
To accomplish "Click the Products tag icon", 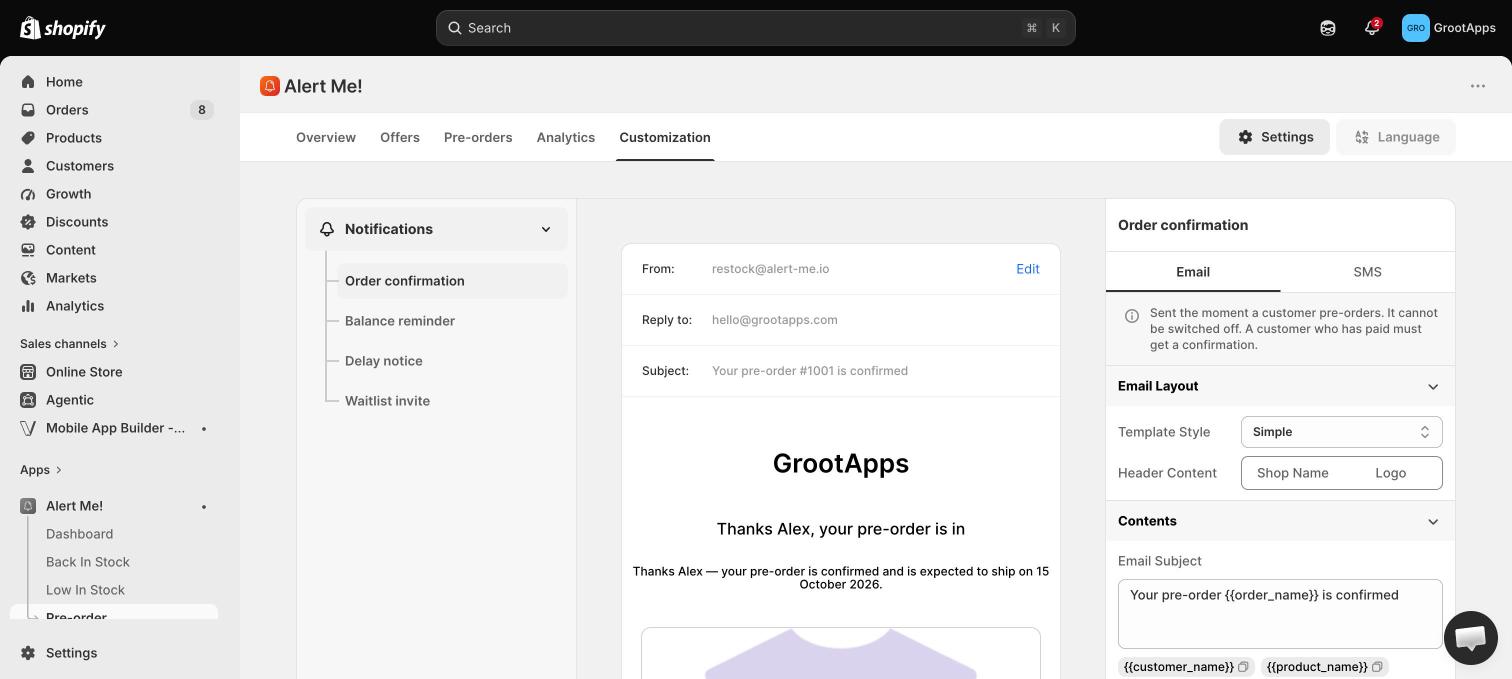I will 28,138.
